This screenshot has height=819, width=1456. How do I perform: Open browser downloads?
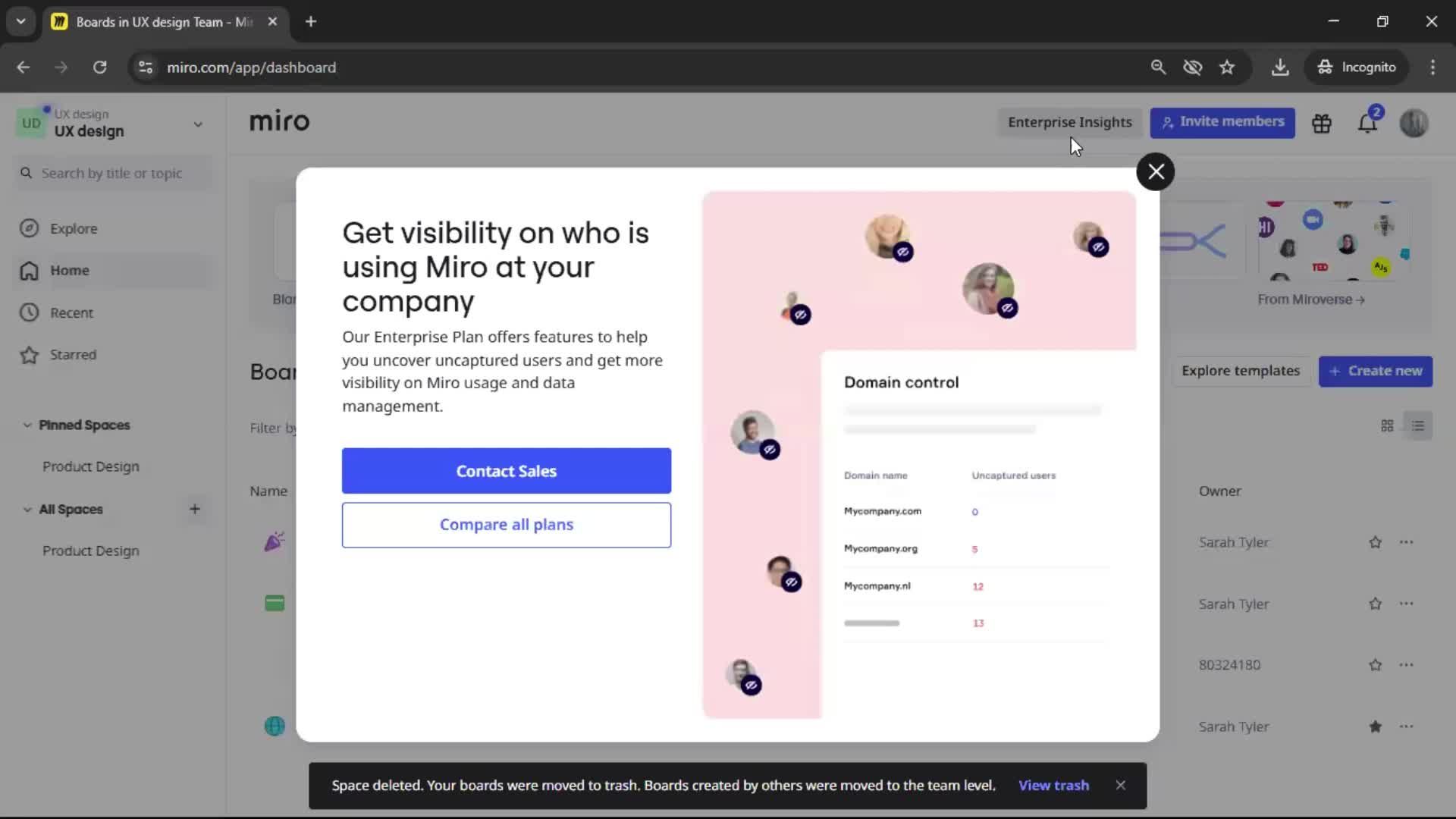(x=1280, y=67)
